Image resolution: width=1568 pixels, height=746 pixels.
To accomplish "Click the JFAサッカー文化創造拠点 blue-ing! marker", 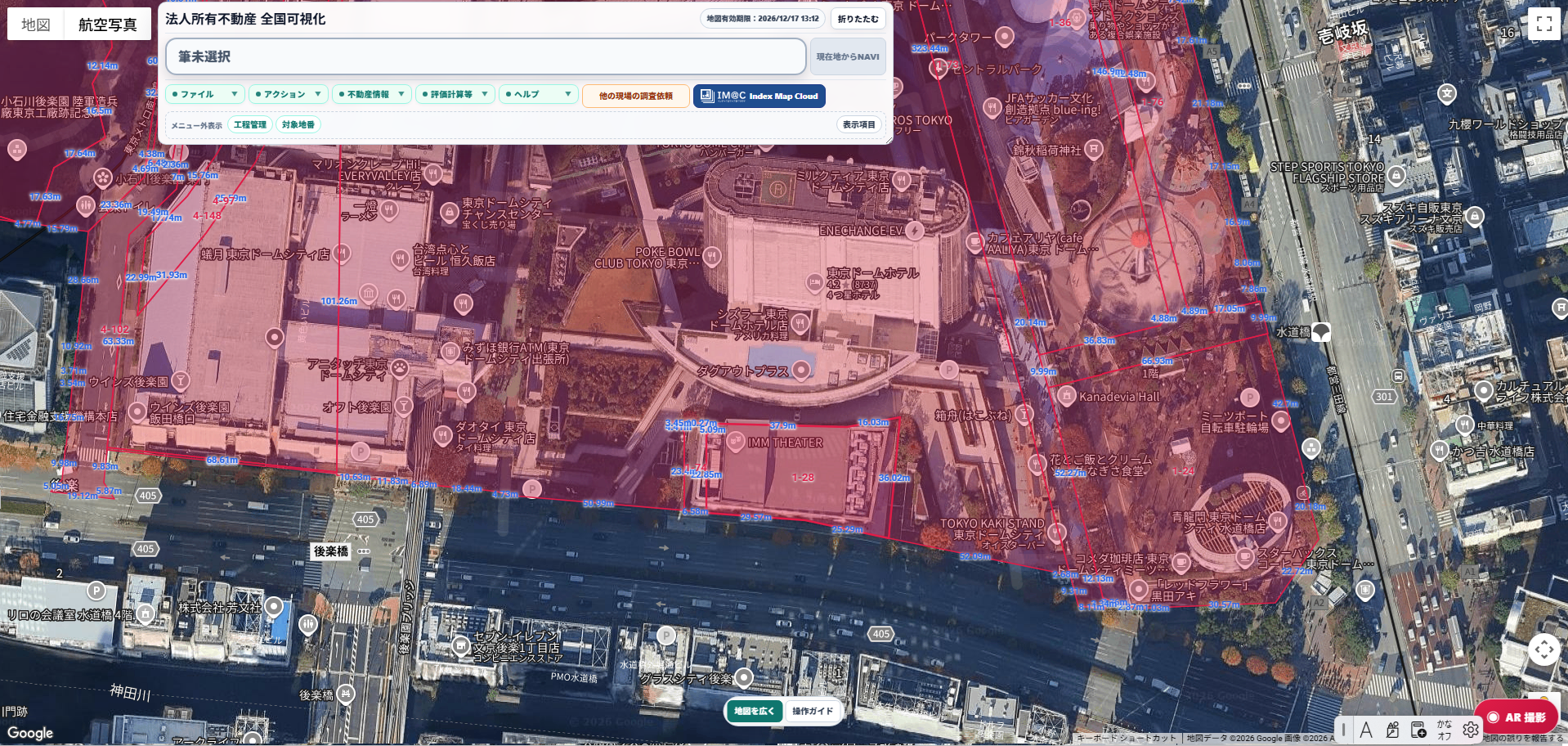I will (x=992, y=106).
